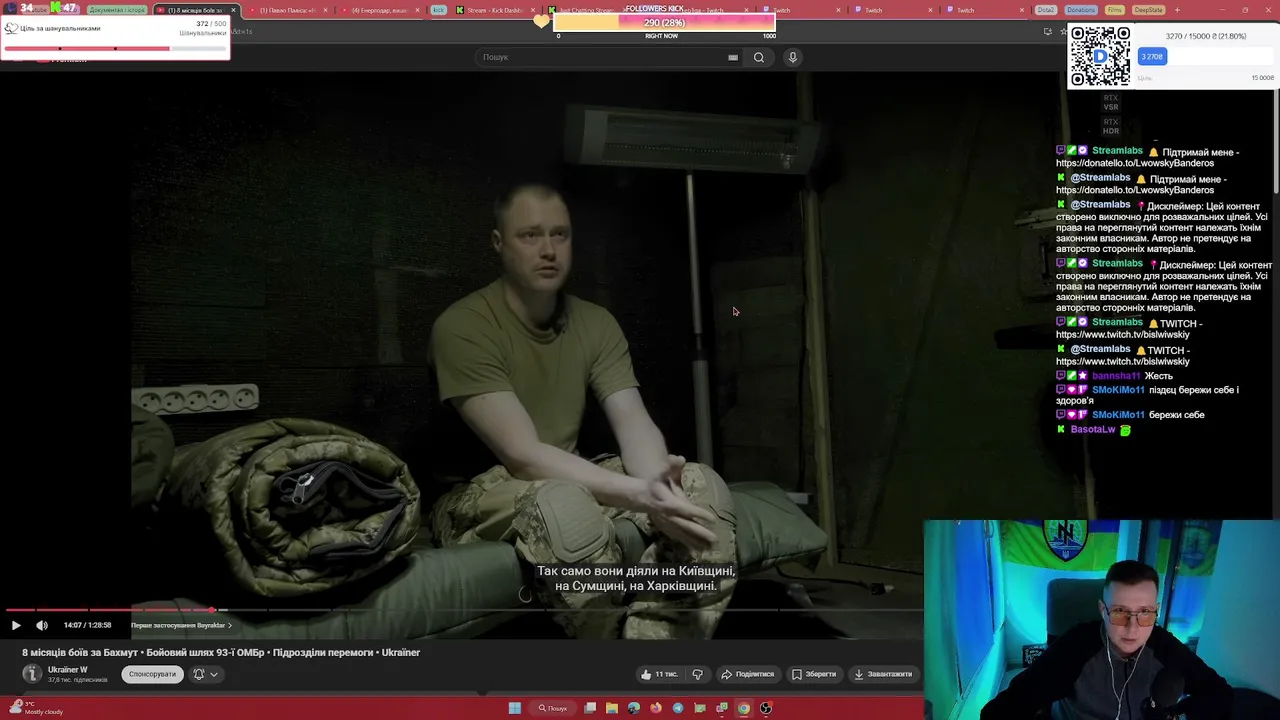The width and height of the screenshot is (1280, 720).
Task: Toggle the RTX HDR badge
Action: pos(1111,126)
